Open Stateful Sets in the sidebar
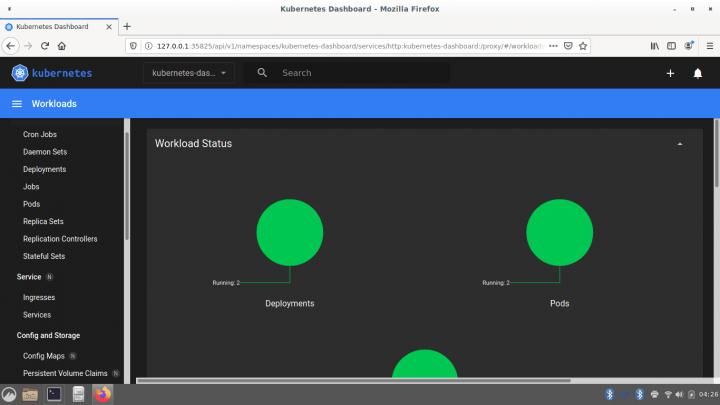 pyautogui.click(x=44, y=256)
